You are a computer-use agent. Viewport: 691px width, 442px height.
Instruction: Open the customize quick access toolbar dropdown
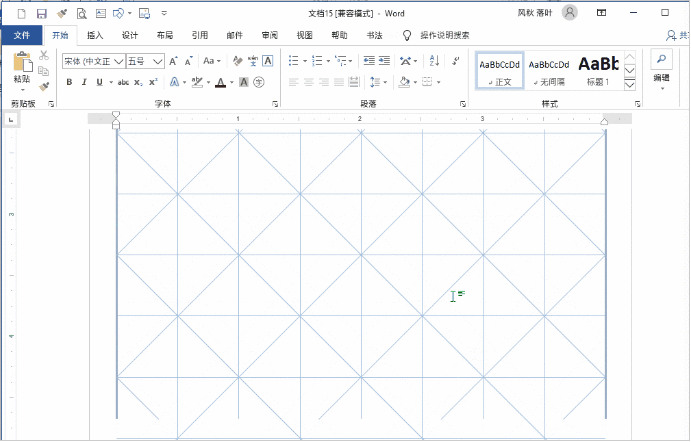tap(164, 14)
